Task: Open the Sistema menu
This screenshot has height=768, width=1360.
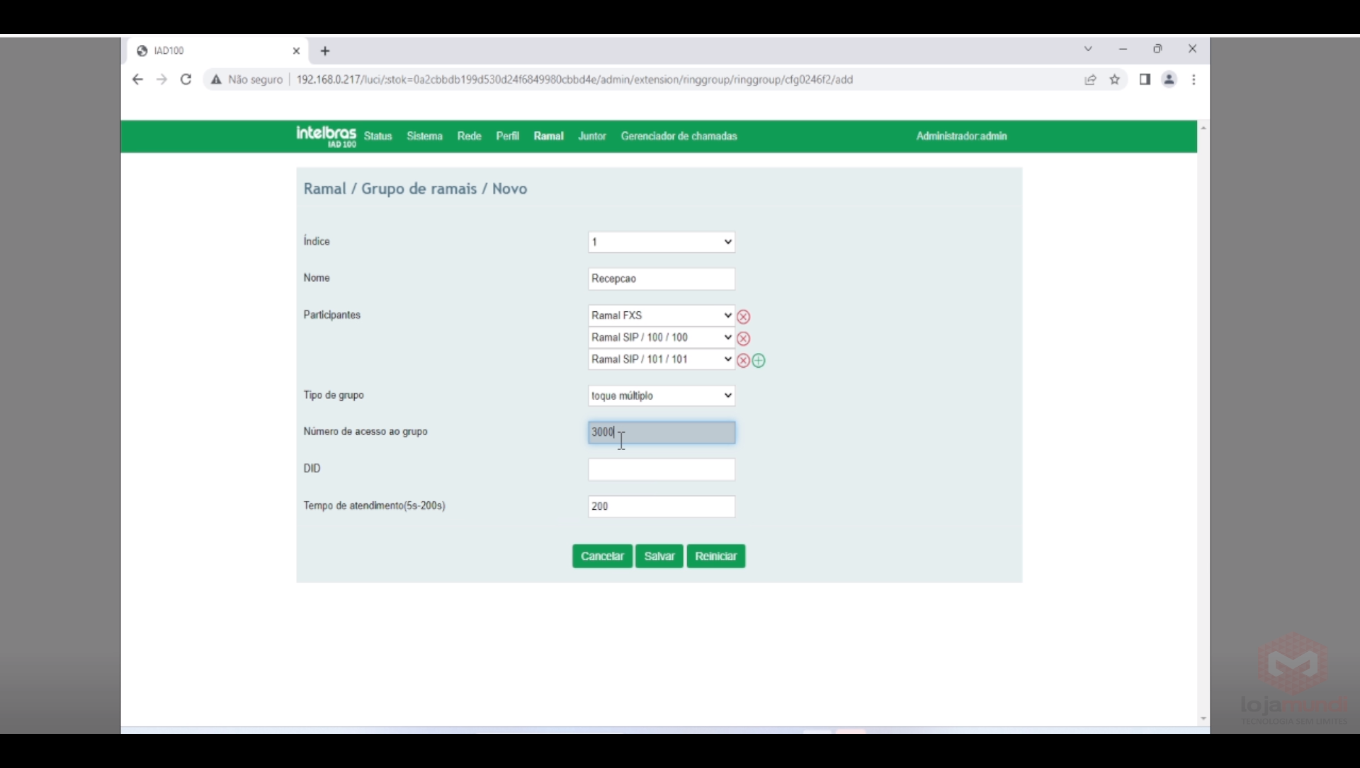Action: coord(425,136)
